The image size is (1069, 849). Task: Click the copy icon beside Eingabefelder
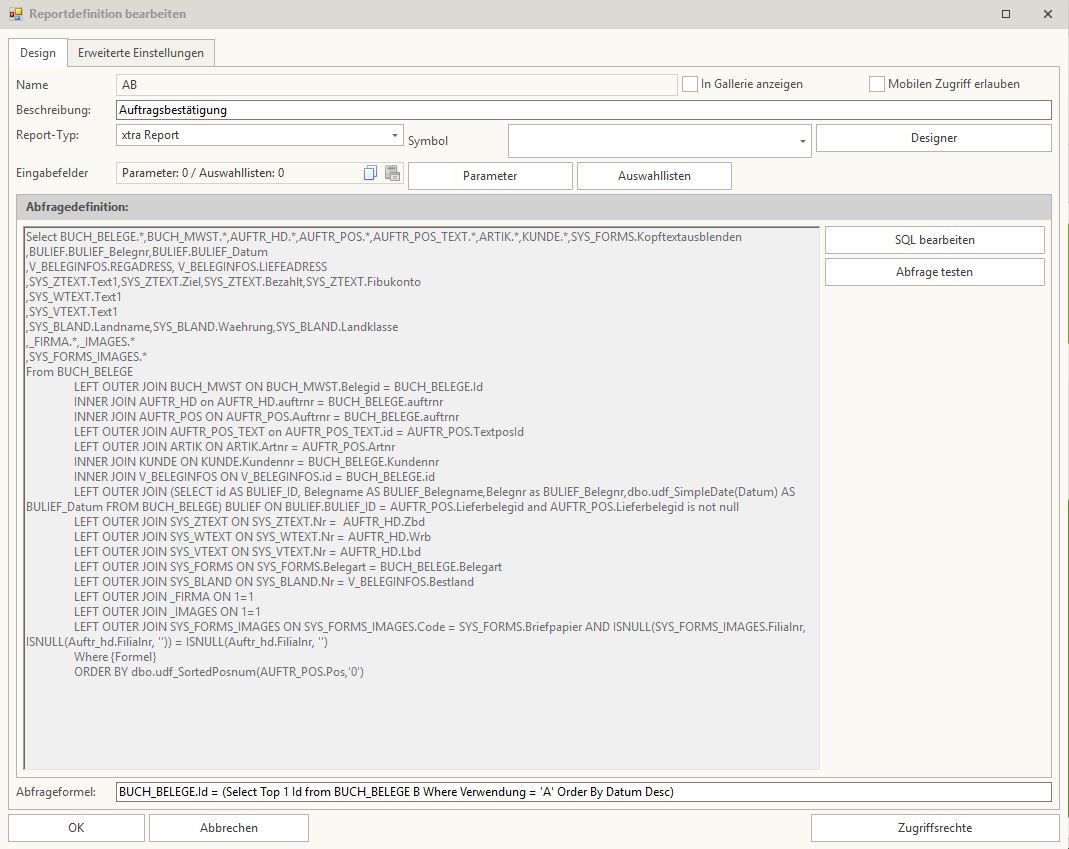pyautogui.click(x=370, y=173)
